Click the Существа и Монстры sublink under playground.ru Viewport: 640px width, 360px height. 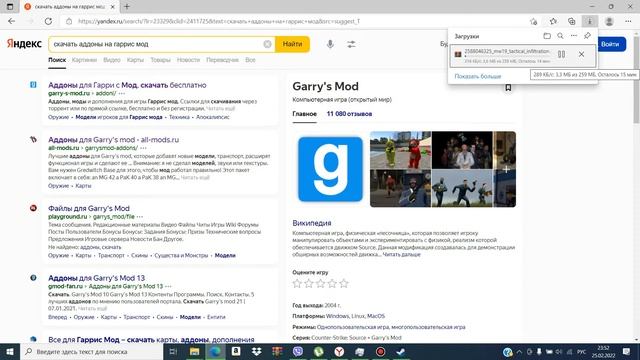[181, 256]
